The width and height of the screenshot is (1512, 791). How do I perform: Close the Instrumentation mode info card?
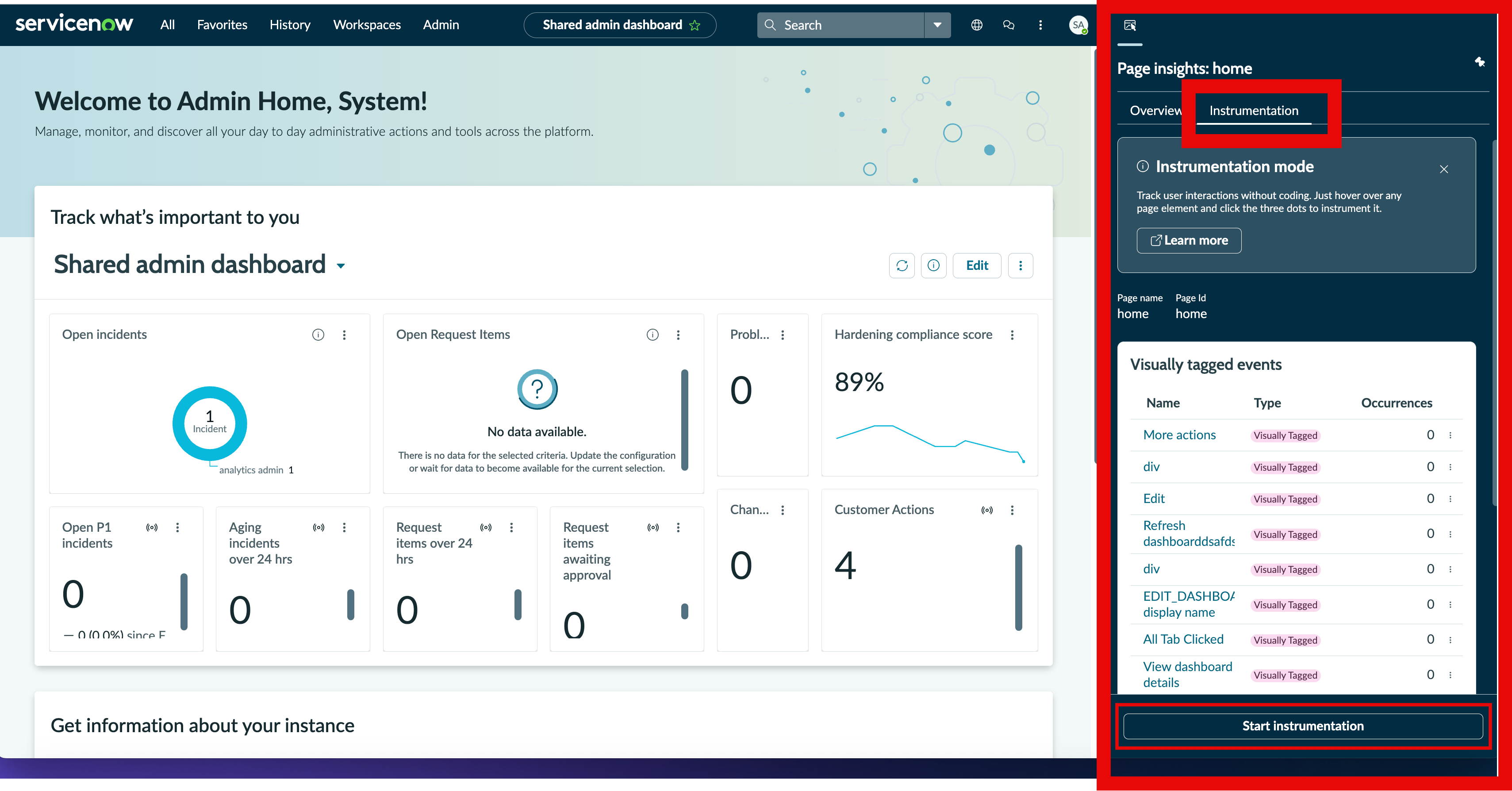1443,169
